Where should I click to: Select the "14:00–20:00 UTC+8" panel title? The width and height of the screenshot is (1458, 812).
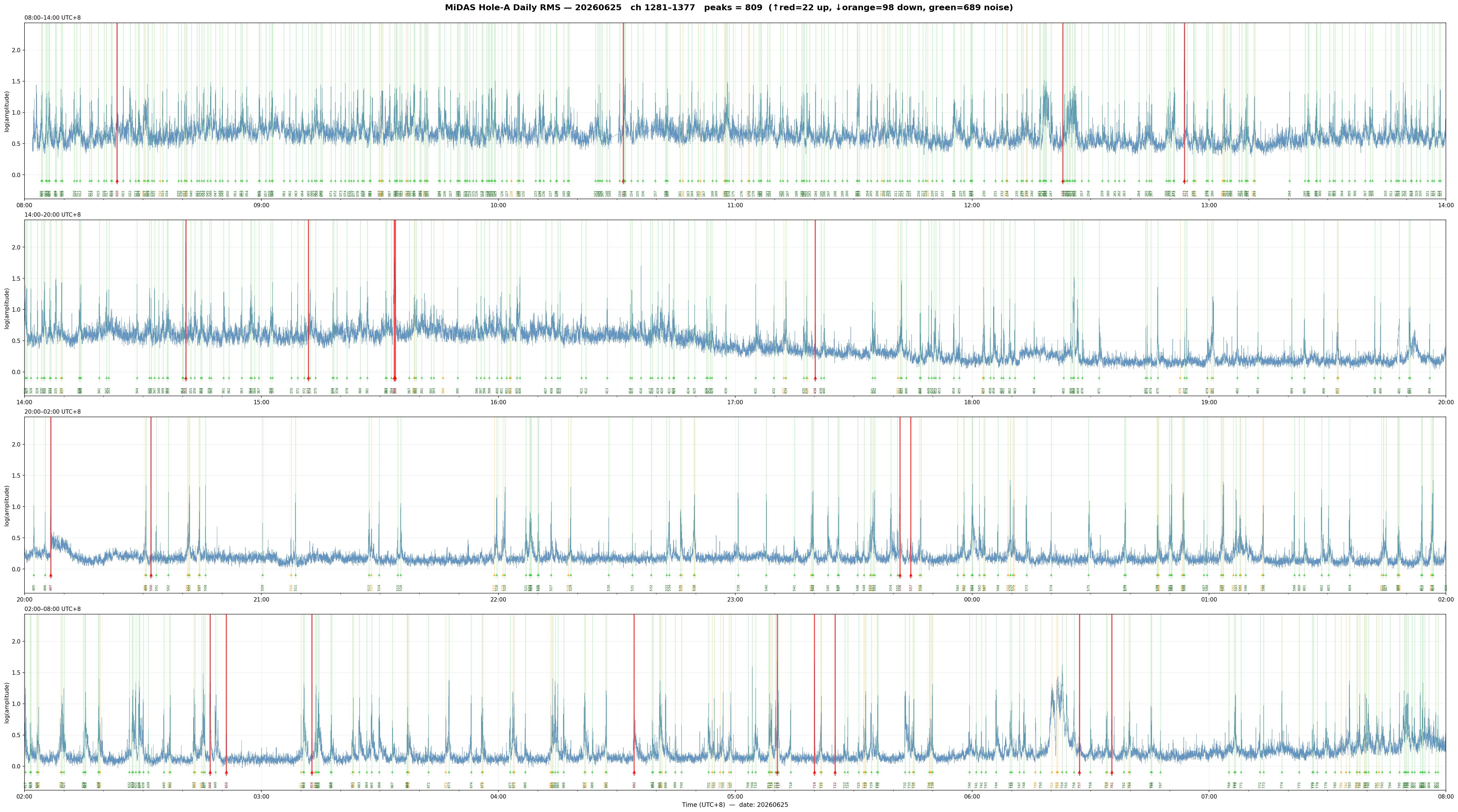(x=53, y=215)
